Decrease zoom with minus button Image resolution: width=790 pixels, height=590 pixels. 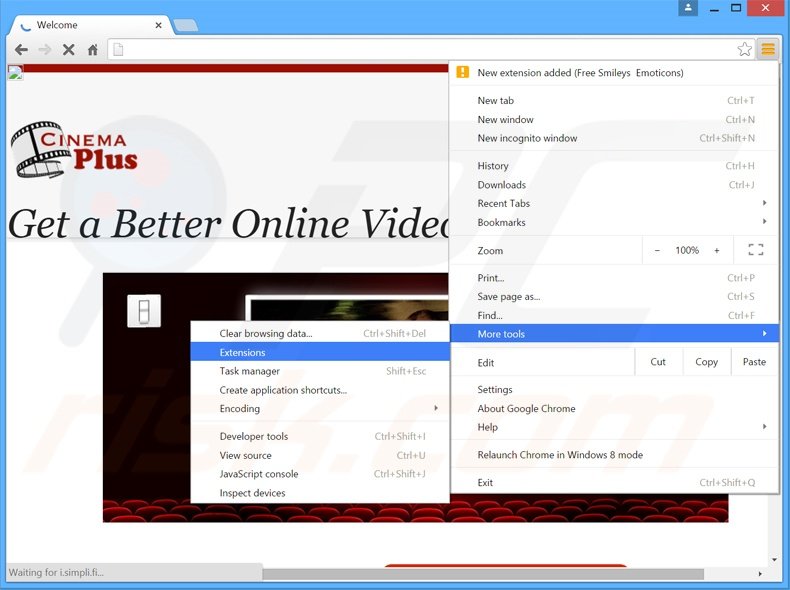[x=657, y=250]
